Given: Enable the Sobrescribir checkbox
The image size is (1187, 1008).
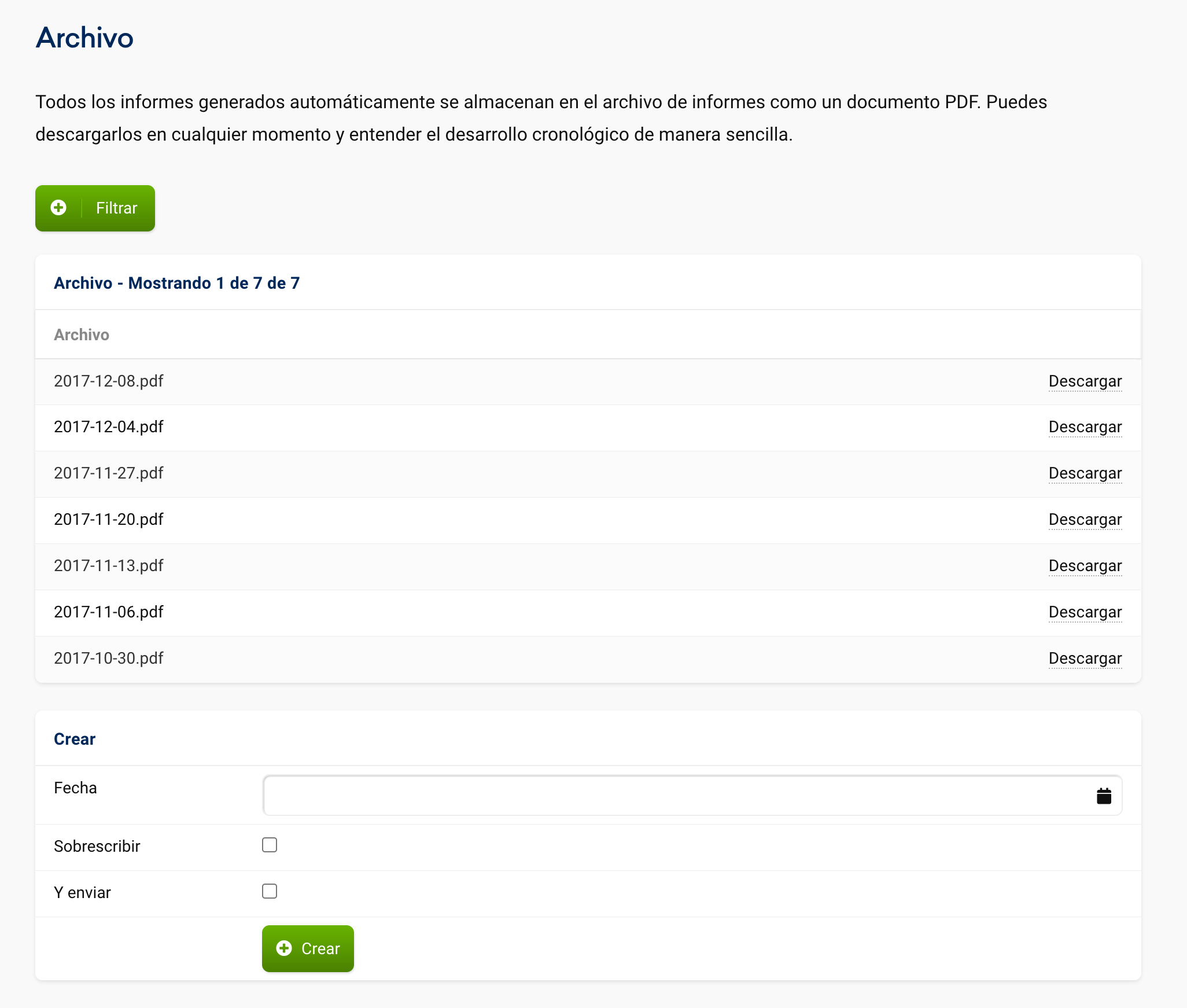Looking at the screenshot, I should coord(270,845).
